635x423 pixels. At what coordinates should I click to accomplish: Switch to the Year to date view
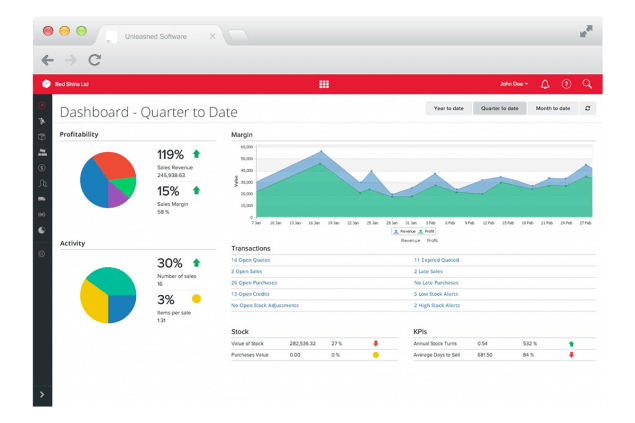[x=448, y=108]
